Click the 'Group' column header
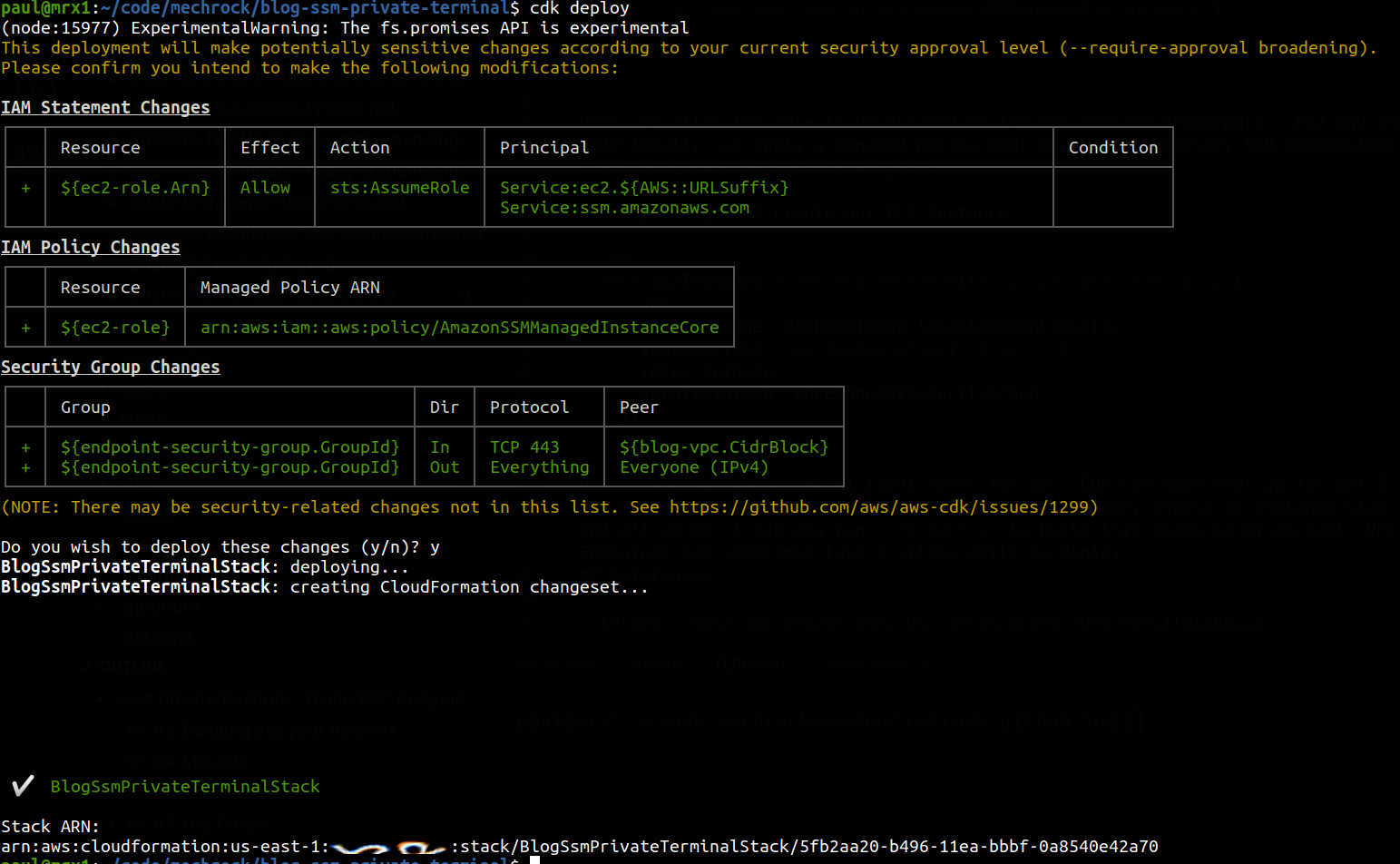This screenshot has height=864, width=1400. click(85, 407)
